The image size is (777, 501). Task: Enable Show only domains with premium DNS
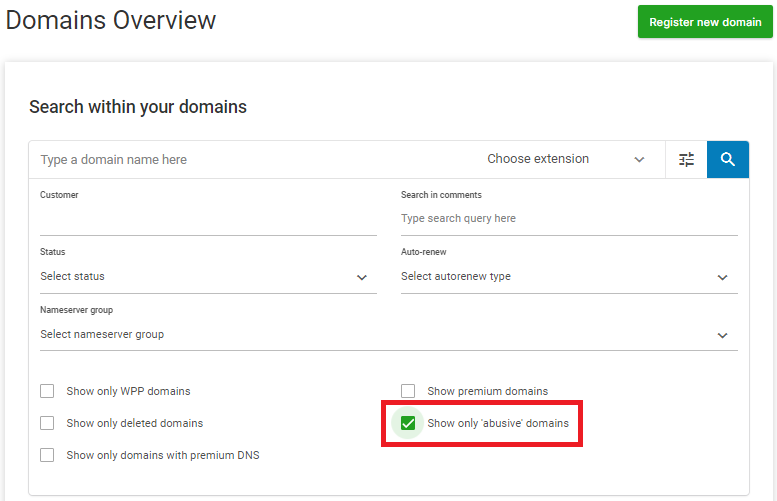[x=47, y=455]
